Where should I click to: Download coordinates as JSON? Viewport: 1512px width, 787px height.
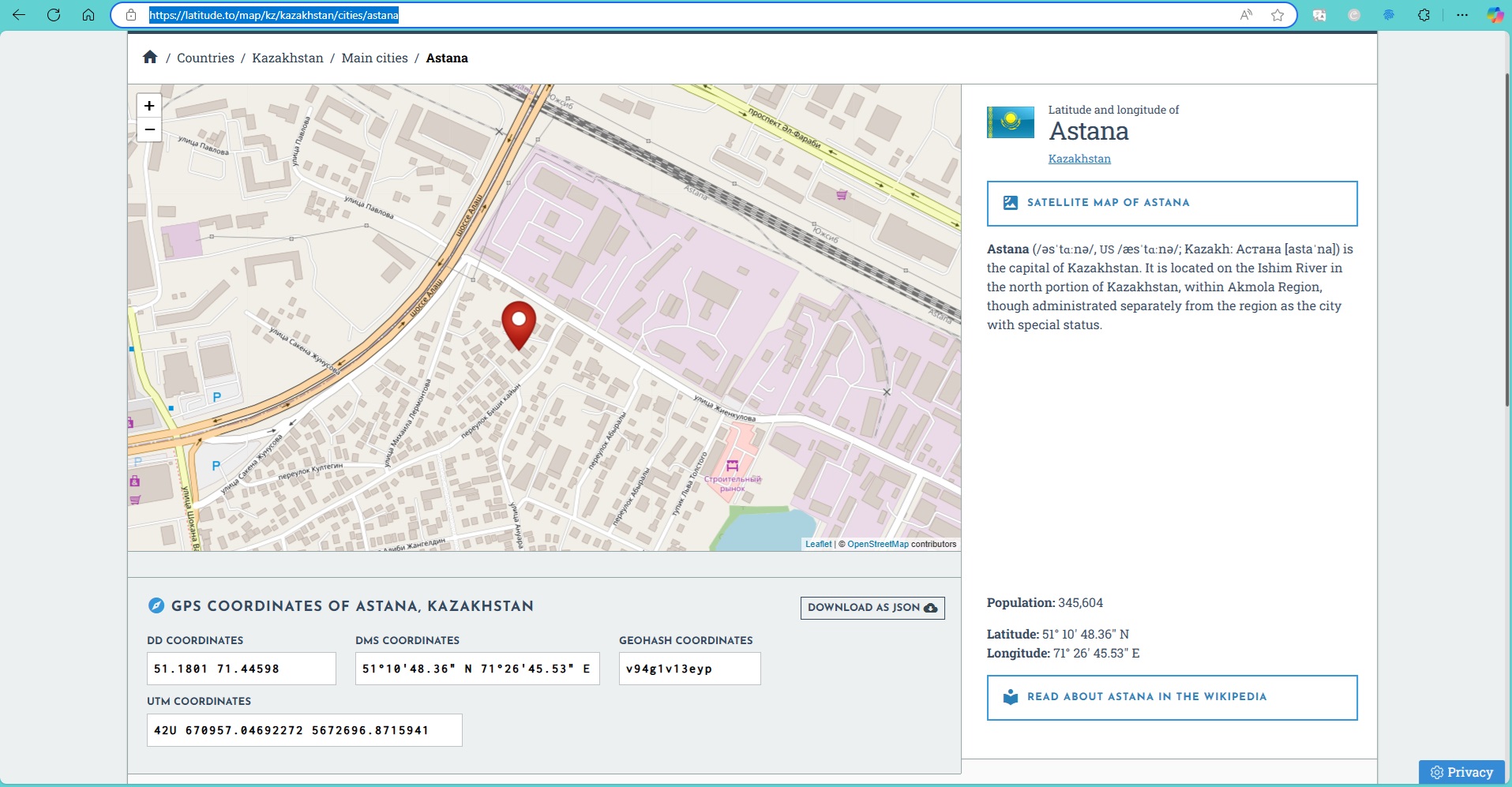tap(872, 608)
